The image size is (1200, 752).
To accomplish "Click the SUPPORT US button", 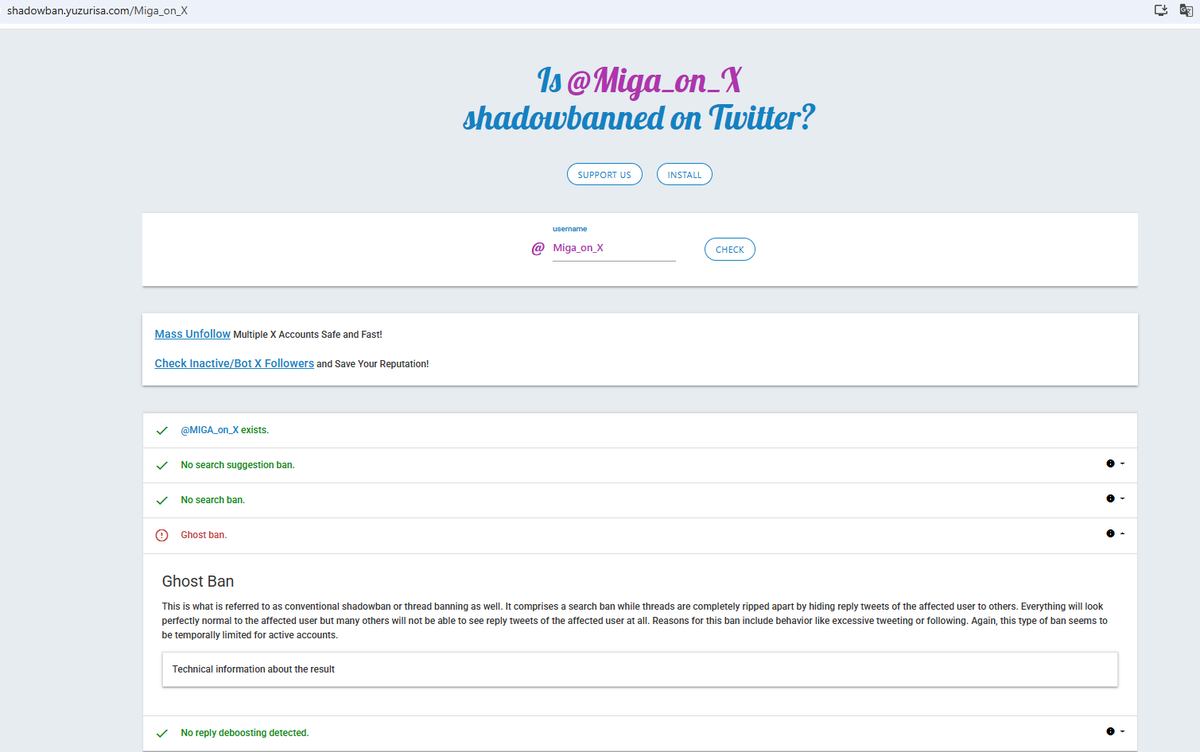I will pyautogui.click(x=604, y=174).
